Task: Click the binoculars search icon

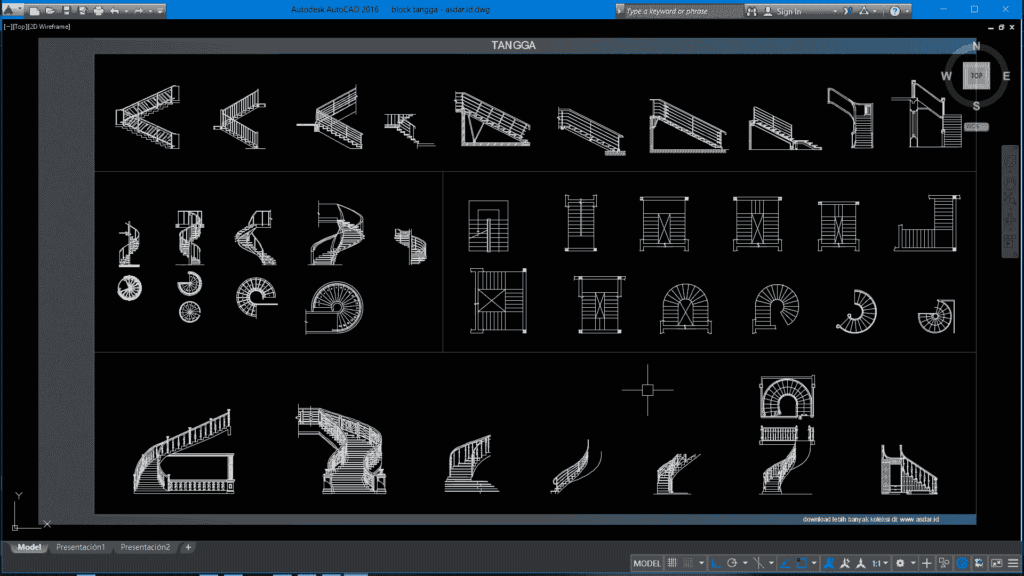Action: pyautogui.click(x=752, y=11)
